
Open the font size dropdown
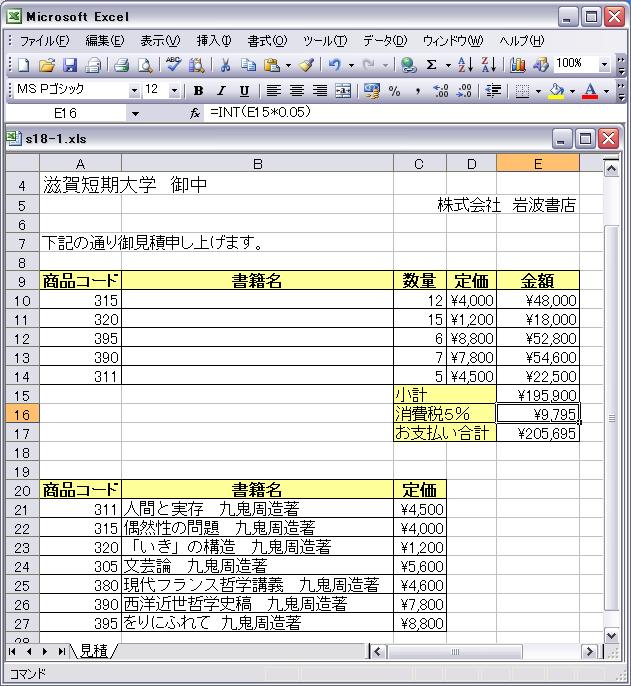pos(174,91)
